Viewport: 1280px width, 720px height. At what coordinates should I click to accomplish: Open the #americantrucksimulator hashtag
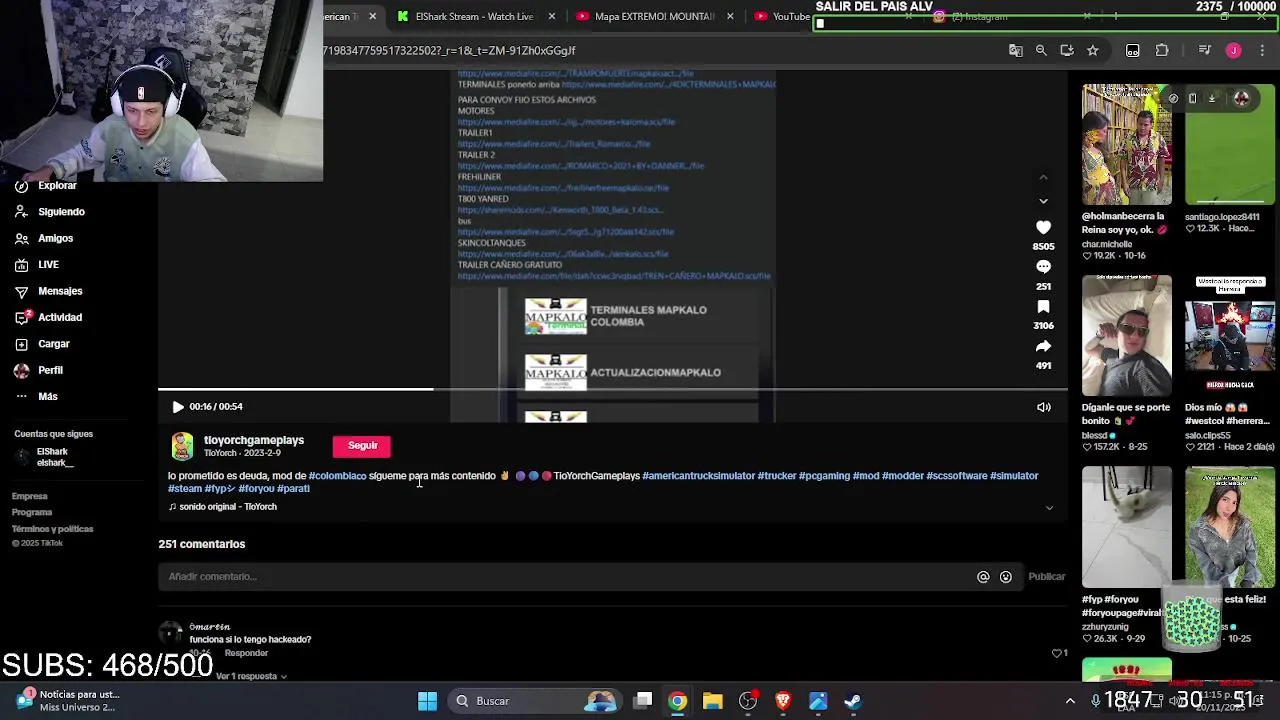point(698,476)
